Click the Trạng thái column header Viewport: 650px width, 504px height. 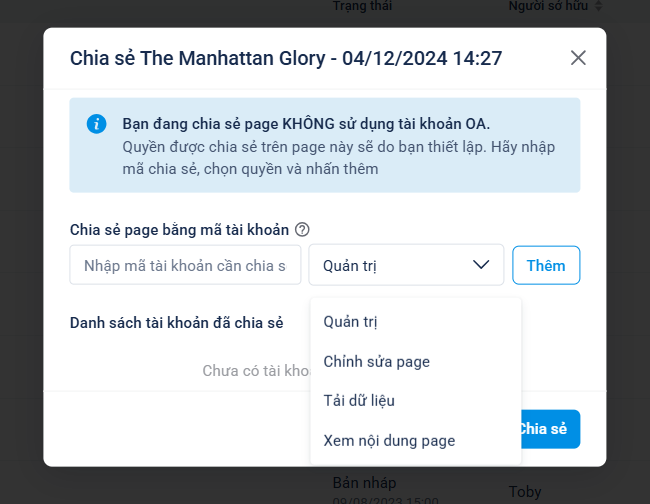pyautogui.click(x=366, y=6)
